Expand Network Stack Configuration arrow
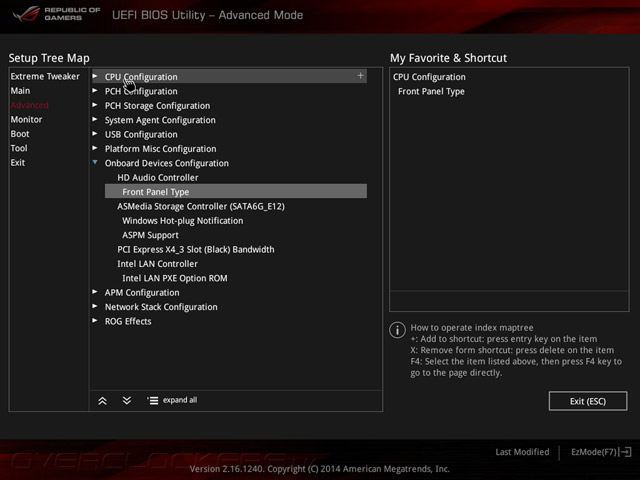The height and width of the screenshot is (480, 640). pyautogui.click(x=95, y=306)
